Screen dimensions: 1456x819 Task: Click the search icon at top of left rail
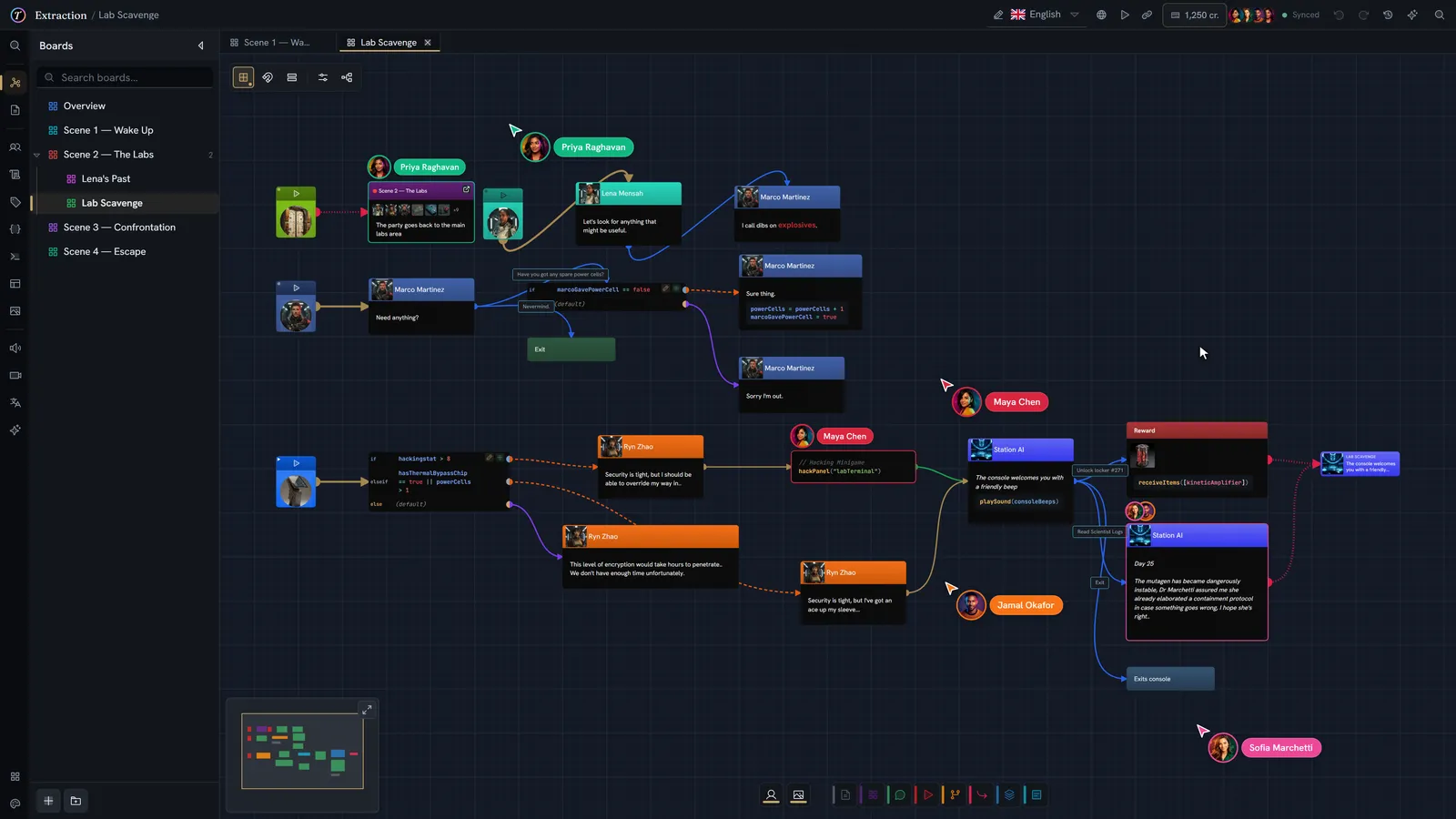coord(15,45)
